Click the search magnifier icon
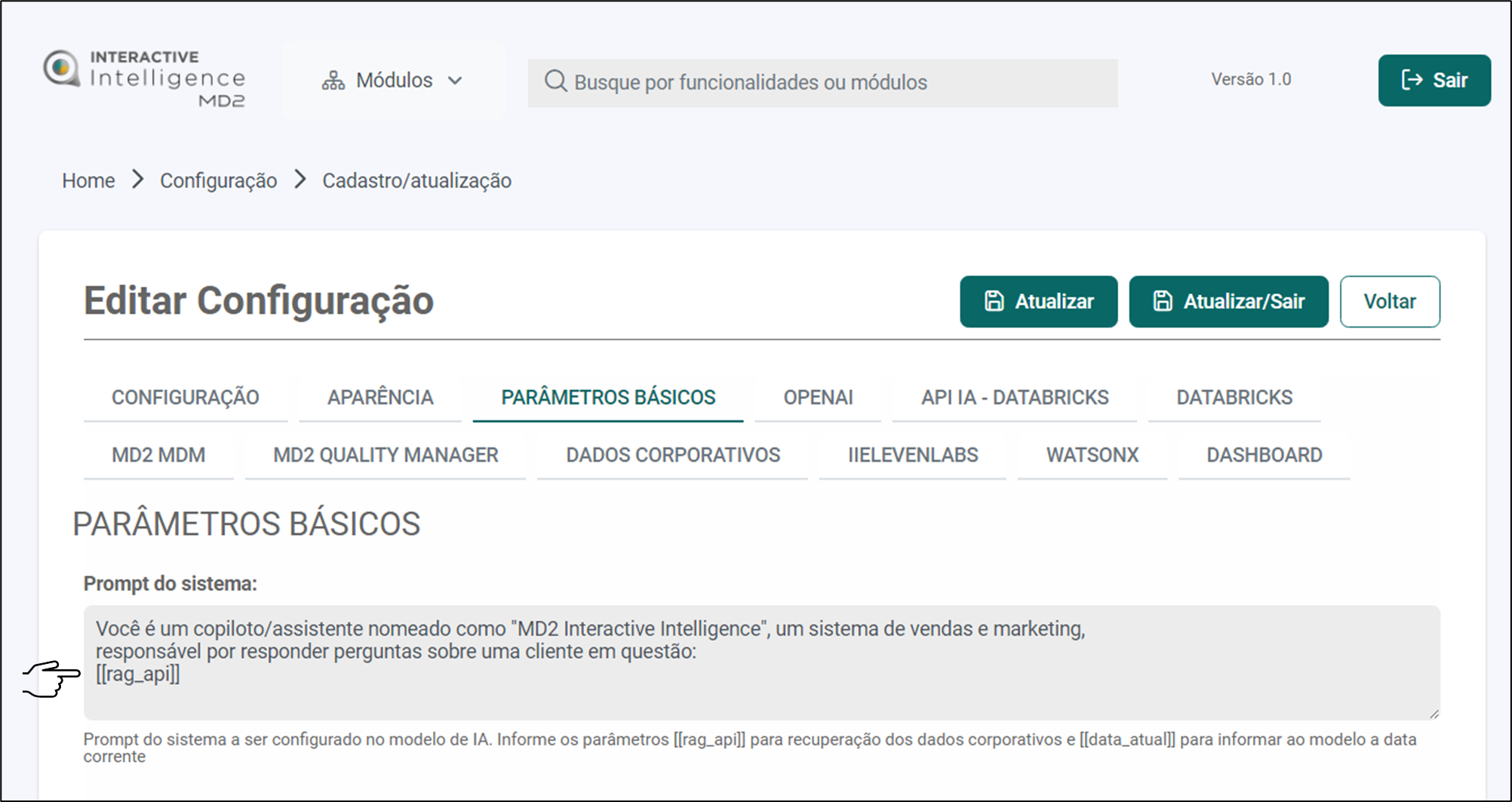Image resolution: width=1512 pixels, height=802 pixels. (x=555, y=81)
